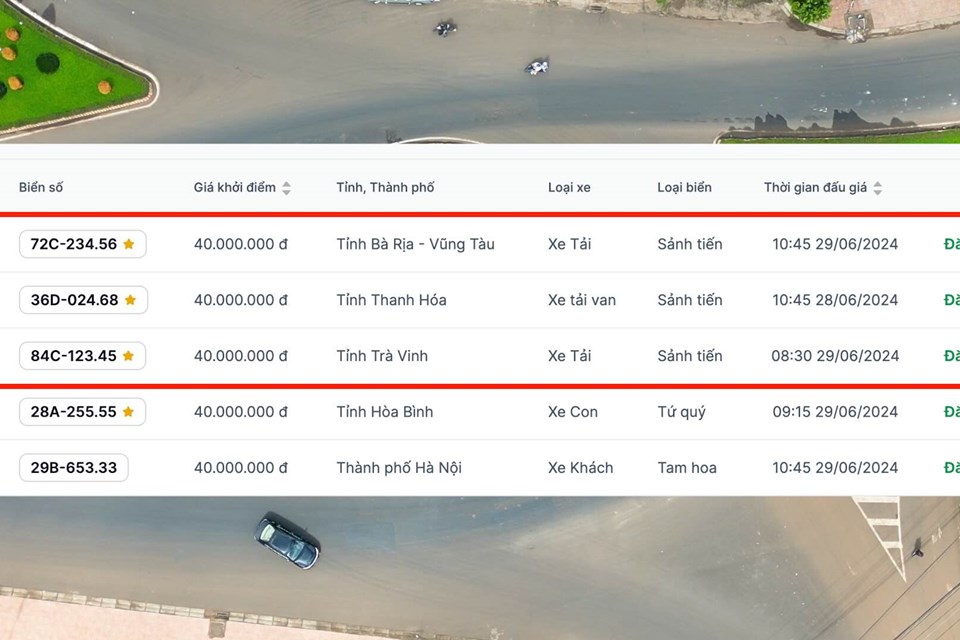Open license plate badge 36D-024.68
The width and height of the screenshot is (960, 640).
[x=74, y=300]
